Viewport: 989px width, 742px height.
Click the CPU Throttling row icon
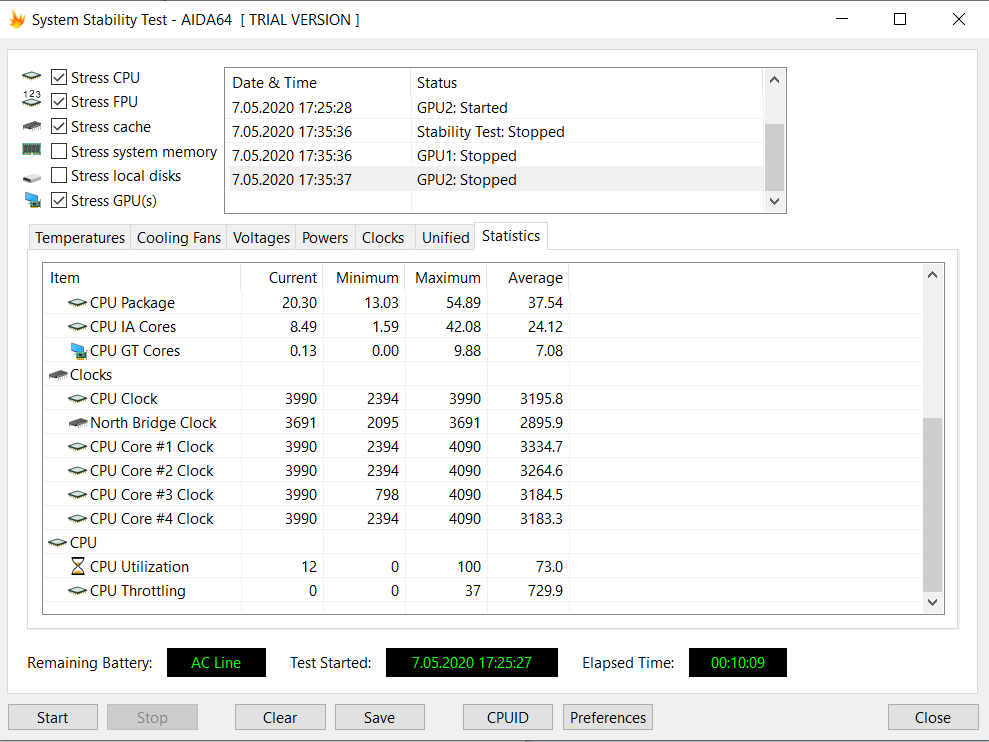[x=77, y=591]
